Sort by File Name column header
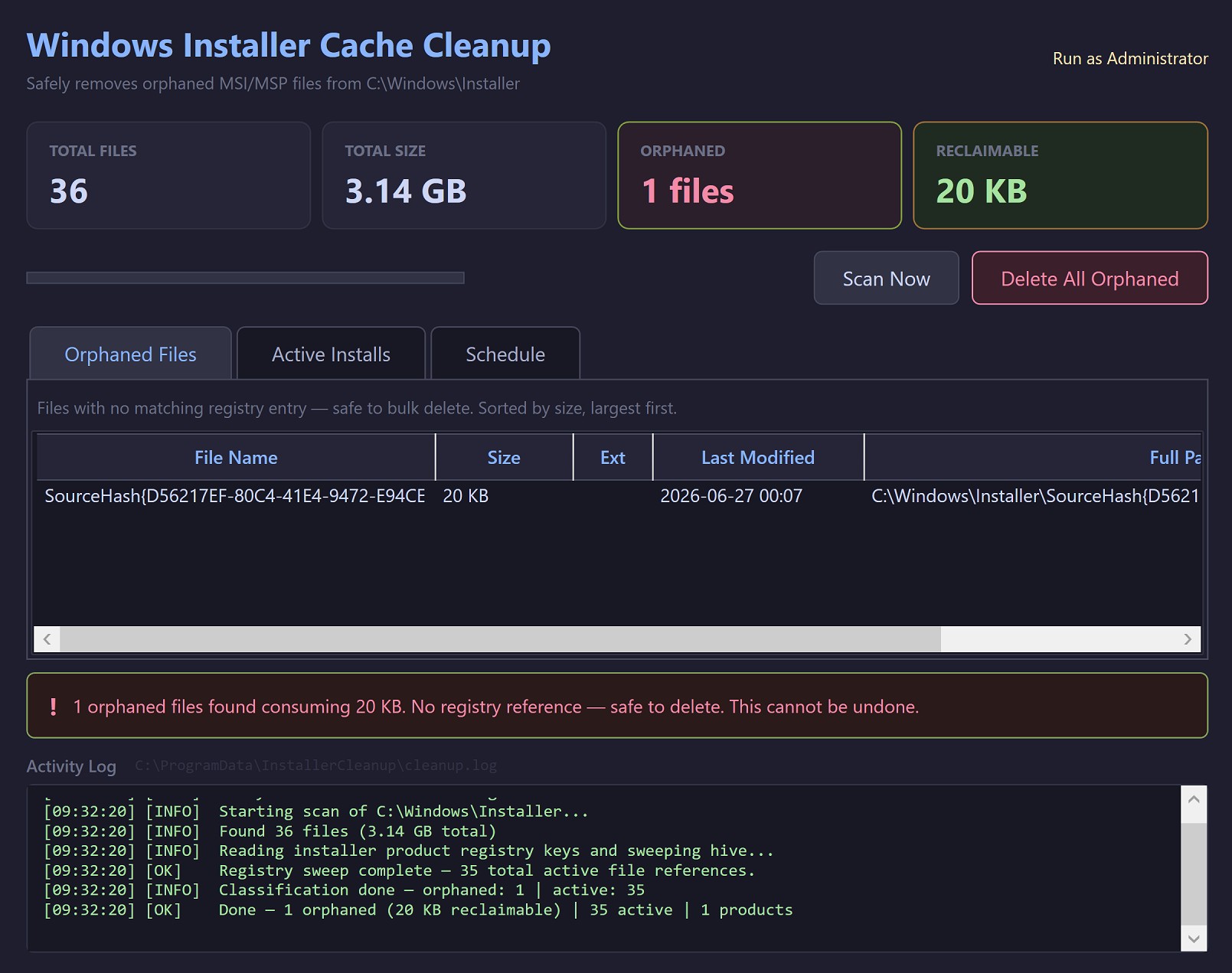 [x=236, y=457]
